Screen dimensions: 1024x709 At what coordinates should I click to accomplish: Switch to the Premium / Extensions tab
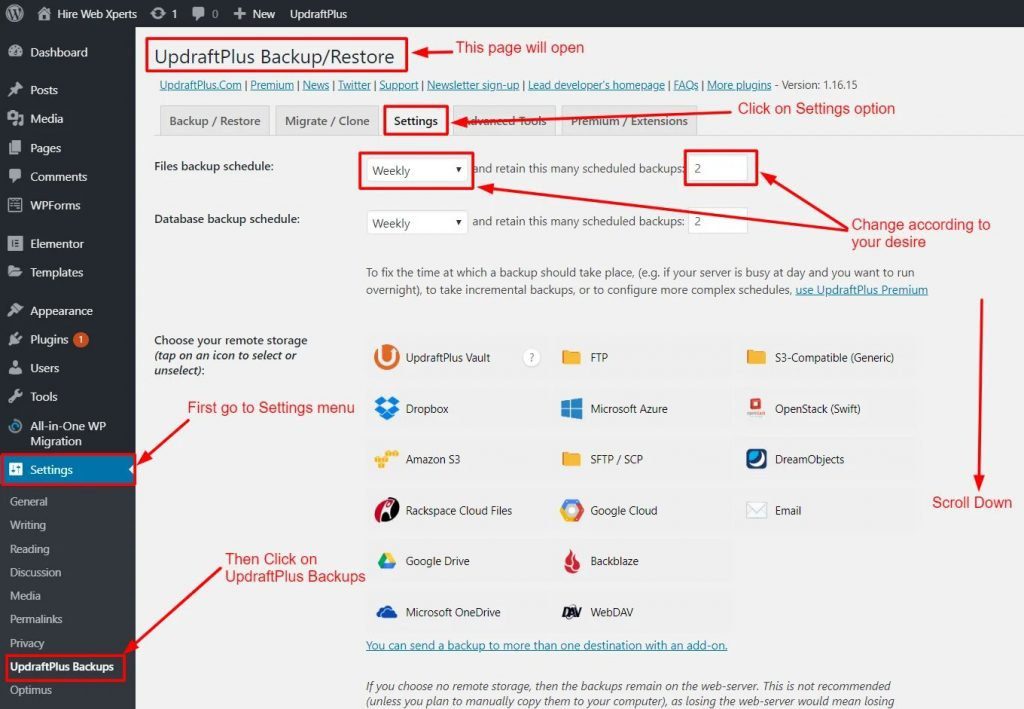(629, 121)
